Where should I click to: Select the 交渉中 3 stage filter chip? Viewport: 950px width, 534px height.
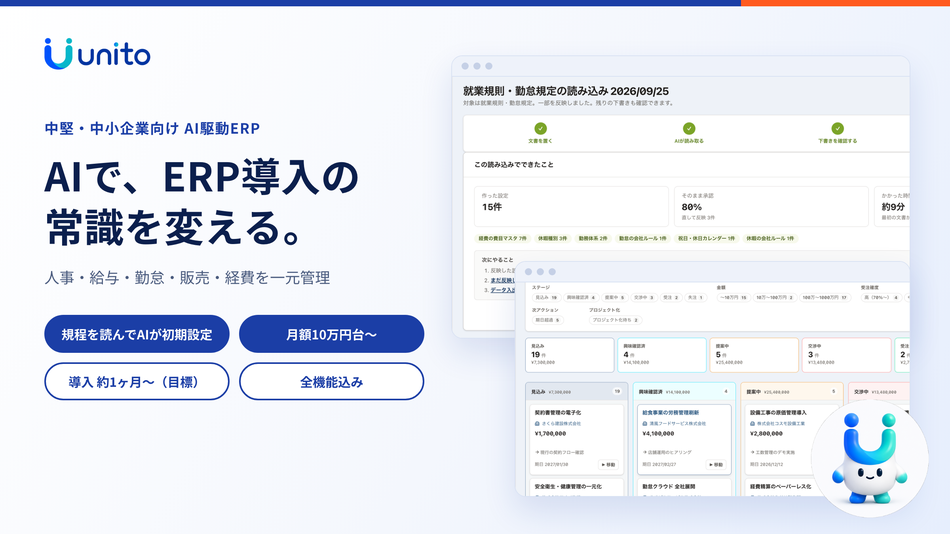[644, 298]
